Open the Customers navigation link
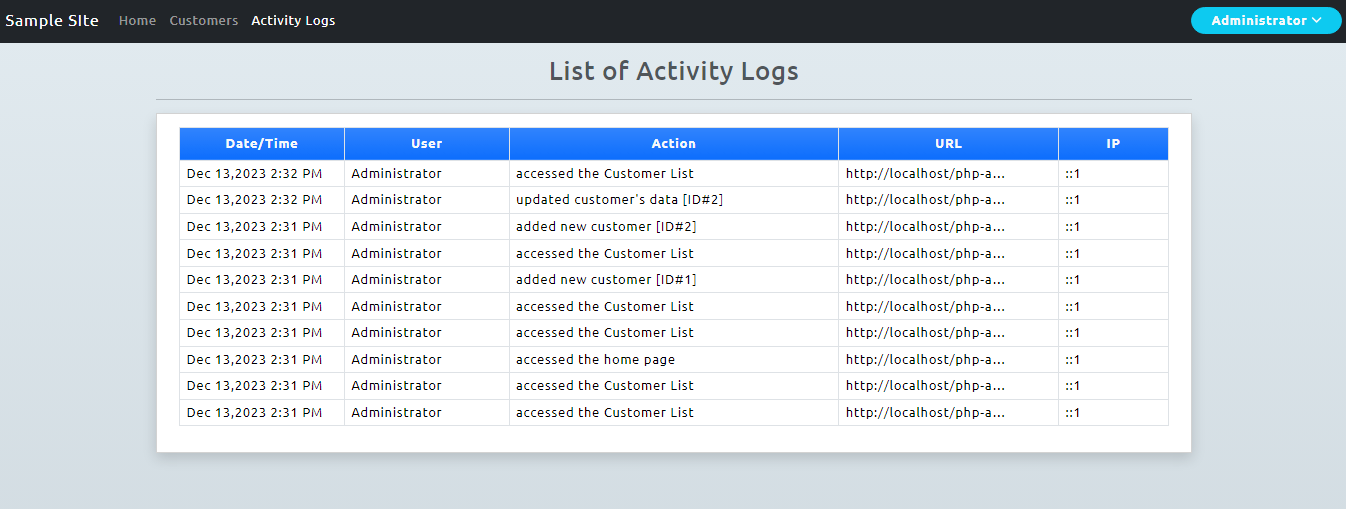 204,21
